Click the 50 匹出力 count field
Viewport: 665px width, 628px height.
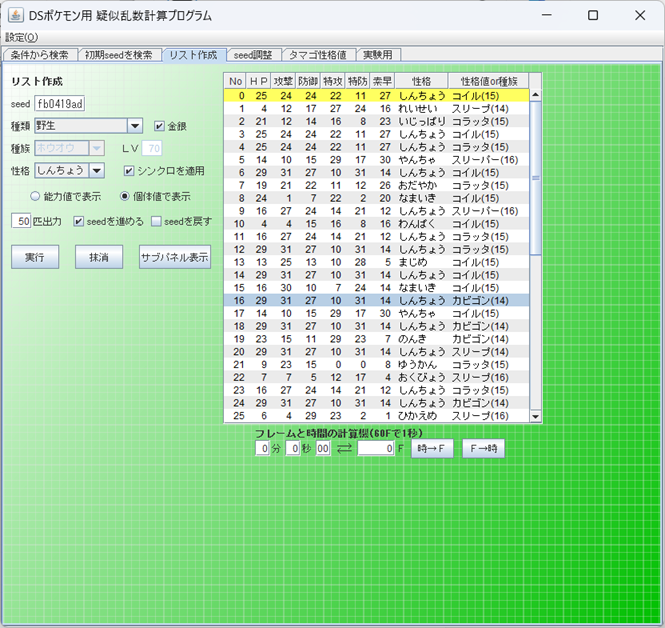21,221
